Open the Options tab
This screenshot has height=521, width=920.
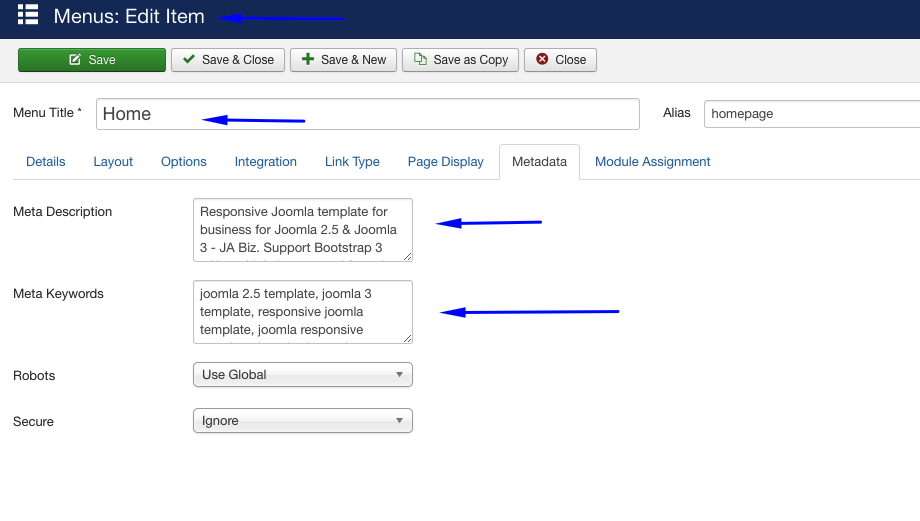coord(184,162)
